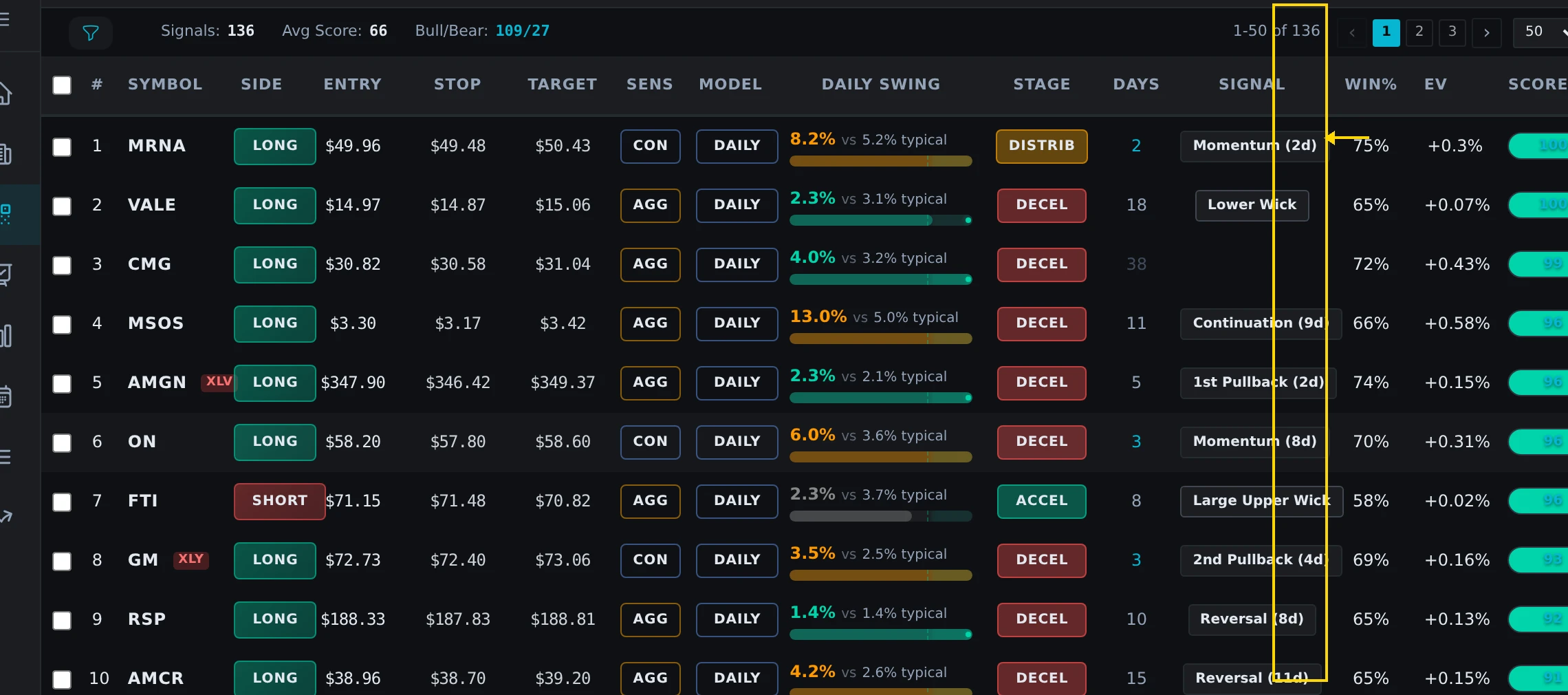This screenshot has height=695, width=1568.
Task: Click the VALE daily swing bar
Action: point(880,220)
